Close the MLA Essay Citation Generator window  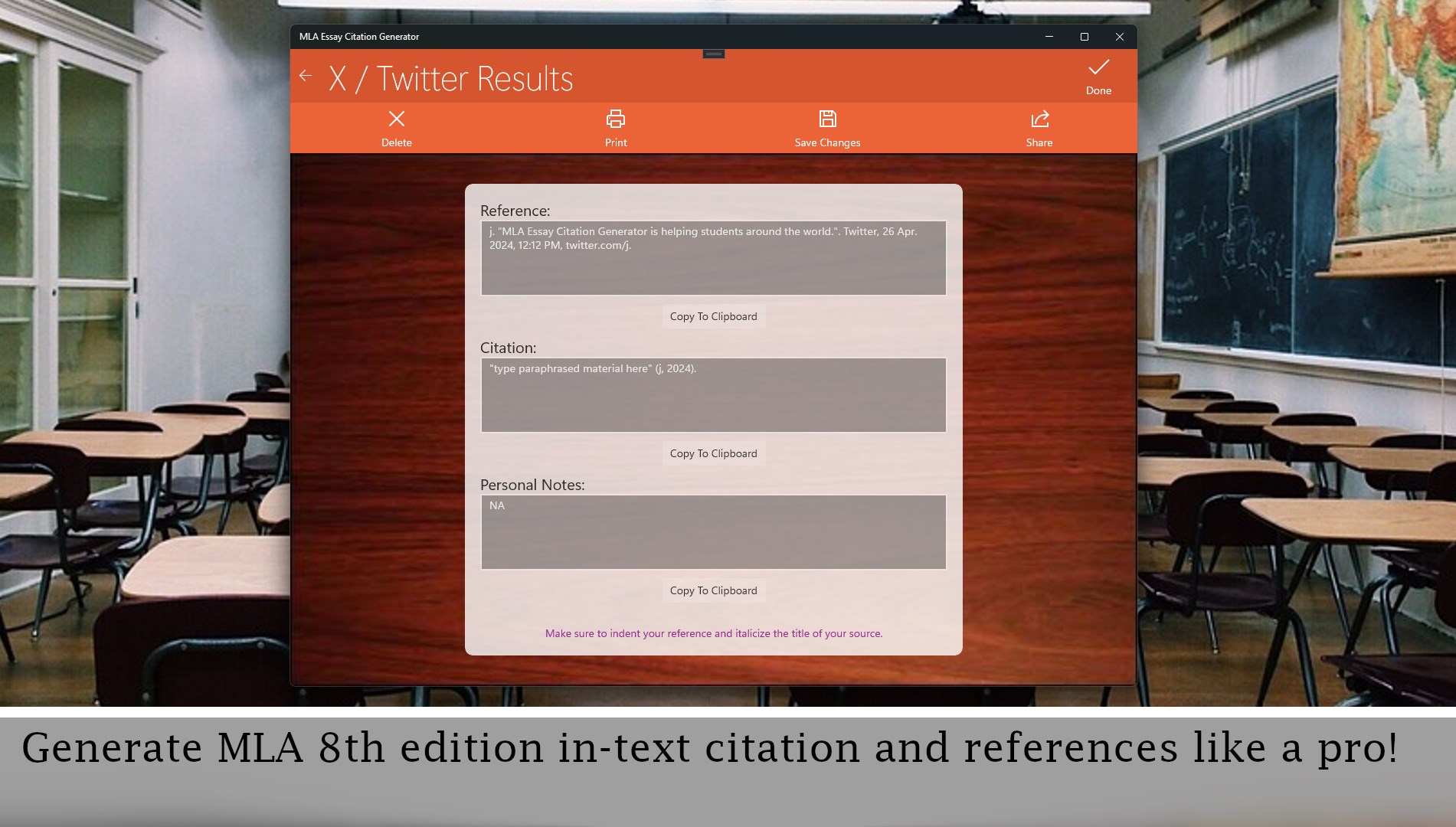pos(1120,37)
